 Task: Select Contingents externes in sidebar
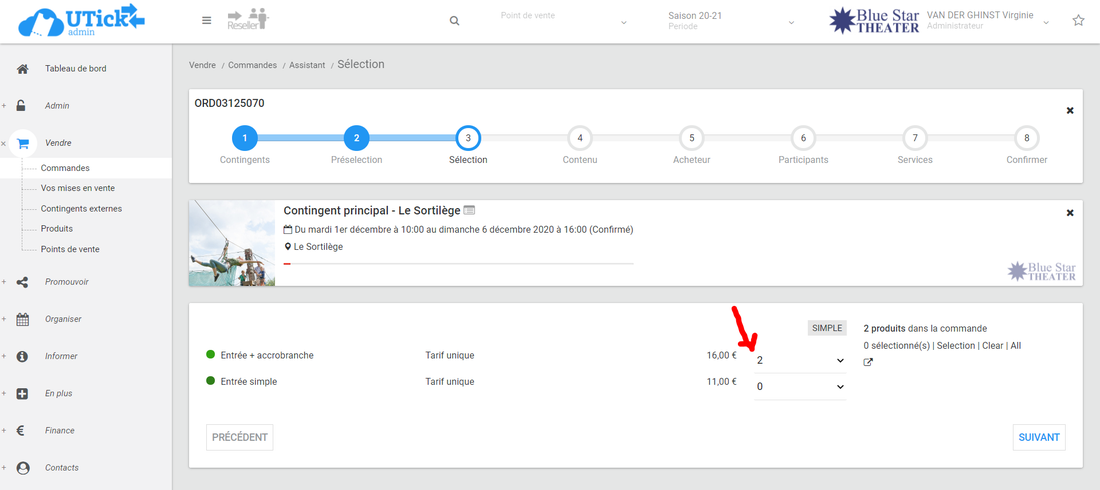tap(81, 209)
